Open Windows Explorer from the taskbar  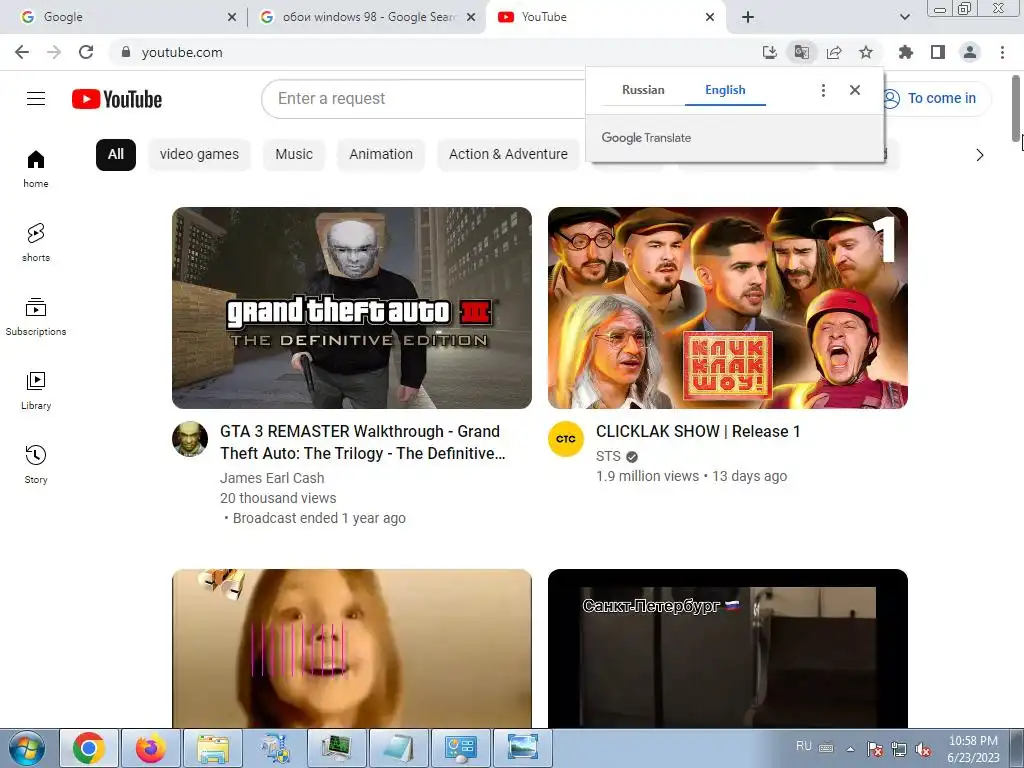pyautogui.click(x=213, y=748)
